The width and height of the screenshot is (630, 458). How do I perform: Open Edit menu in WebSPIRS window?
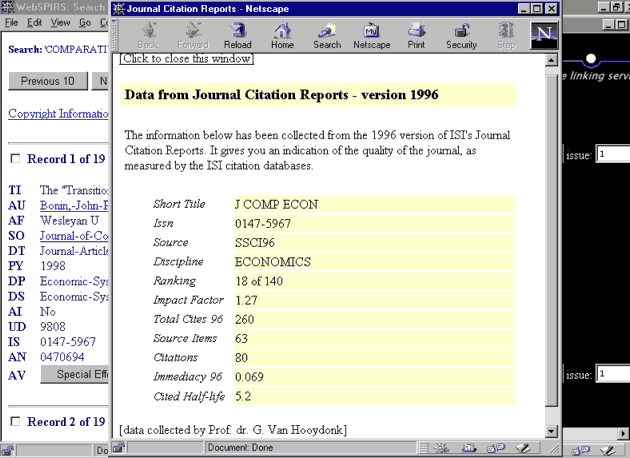tap(35, 22)
